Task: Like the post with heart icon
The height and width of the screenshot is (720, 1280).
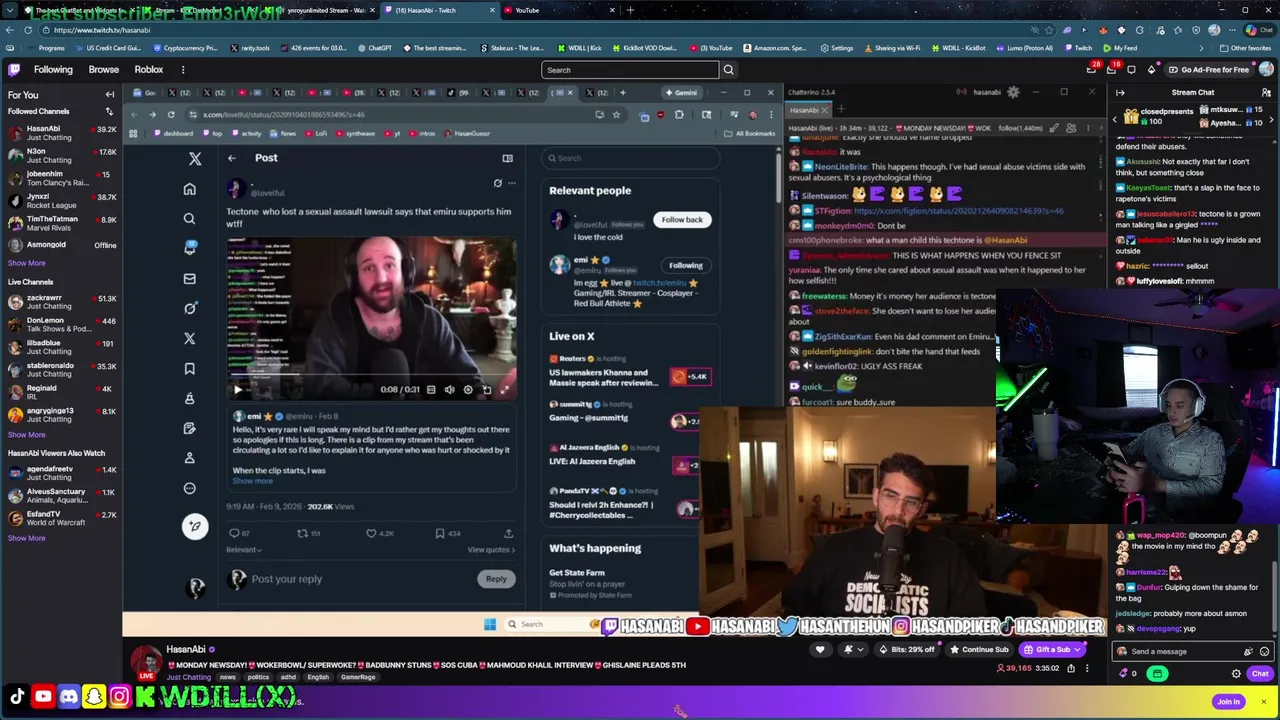Action: pos(371,533)
